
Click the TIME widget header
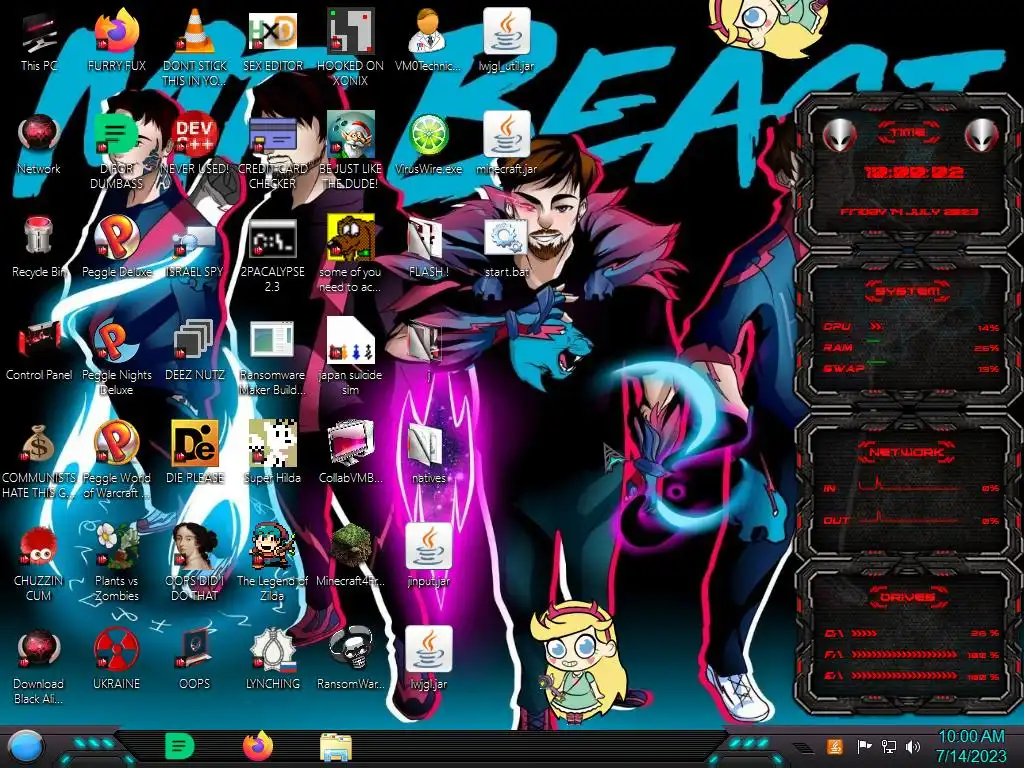(x=908, y=133)
